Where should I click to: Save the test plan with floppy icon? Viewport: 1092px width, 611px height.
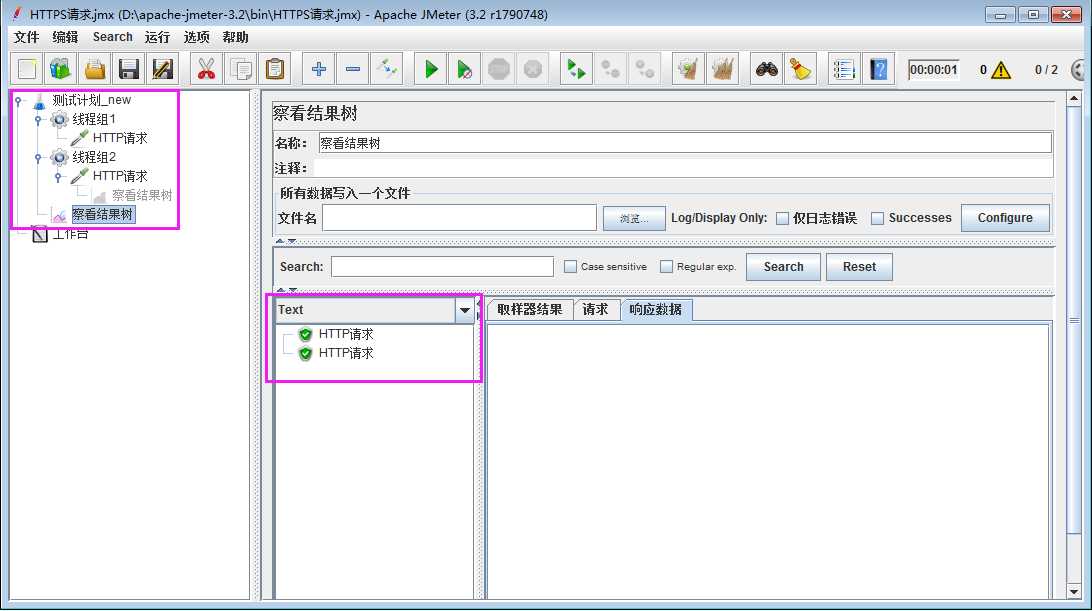point(129,69)
